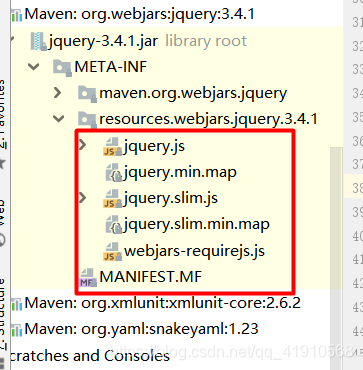
Task: Select maven.org.webjars.jquery package row
Action: click(x=193, y=93)
